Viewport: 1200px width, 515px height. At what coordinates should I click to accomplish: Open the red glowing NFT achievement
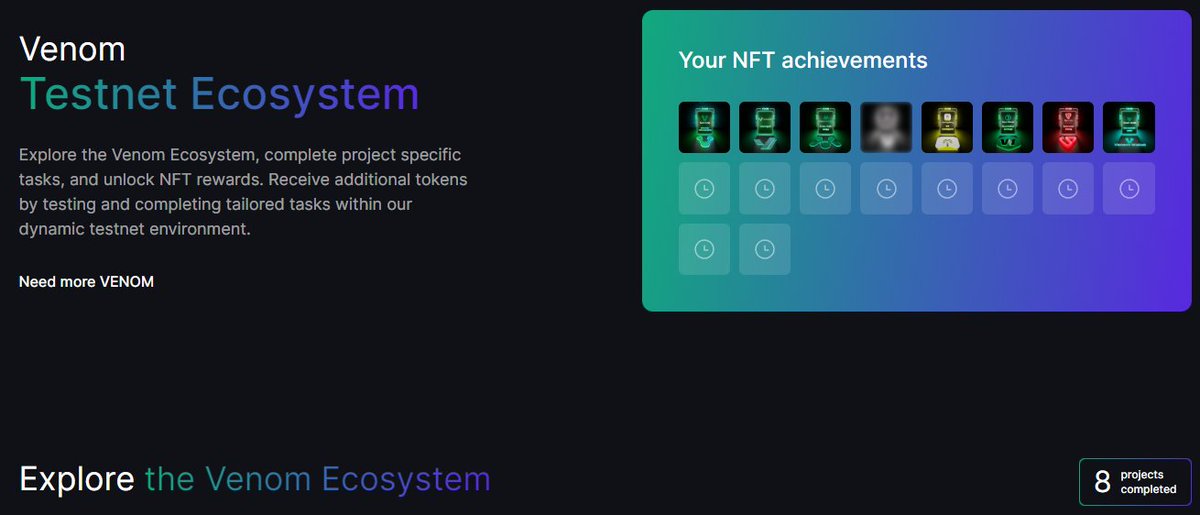(1068, 128)
